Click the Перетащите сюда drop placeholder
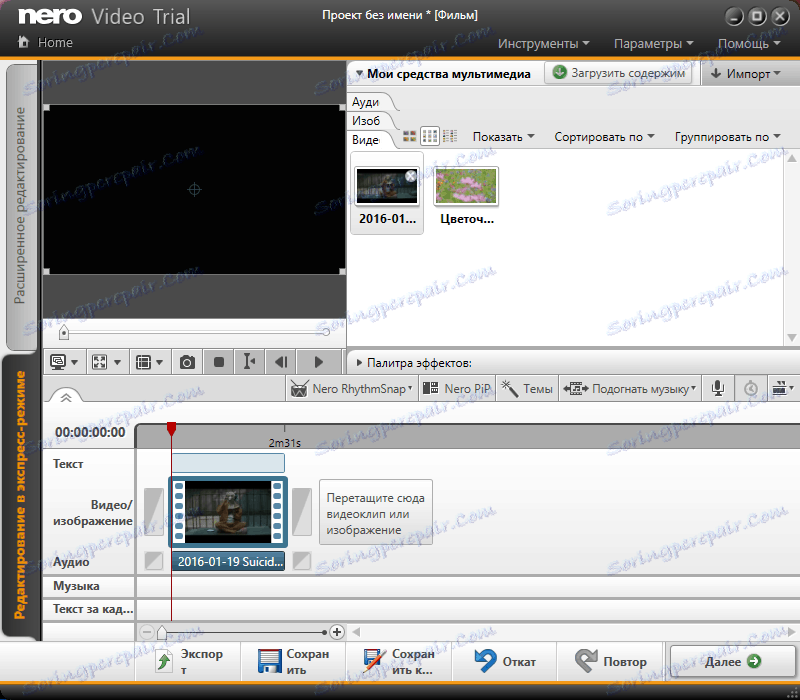The image size is (800, 700). point(376,512)
